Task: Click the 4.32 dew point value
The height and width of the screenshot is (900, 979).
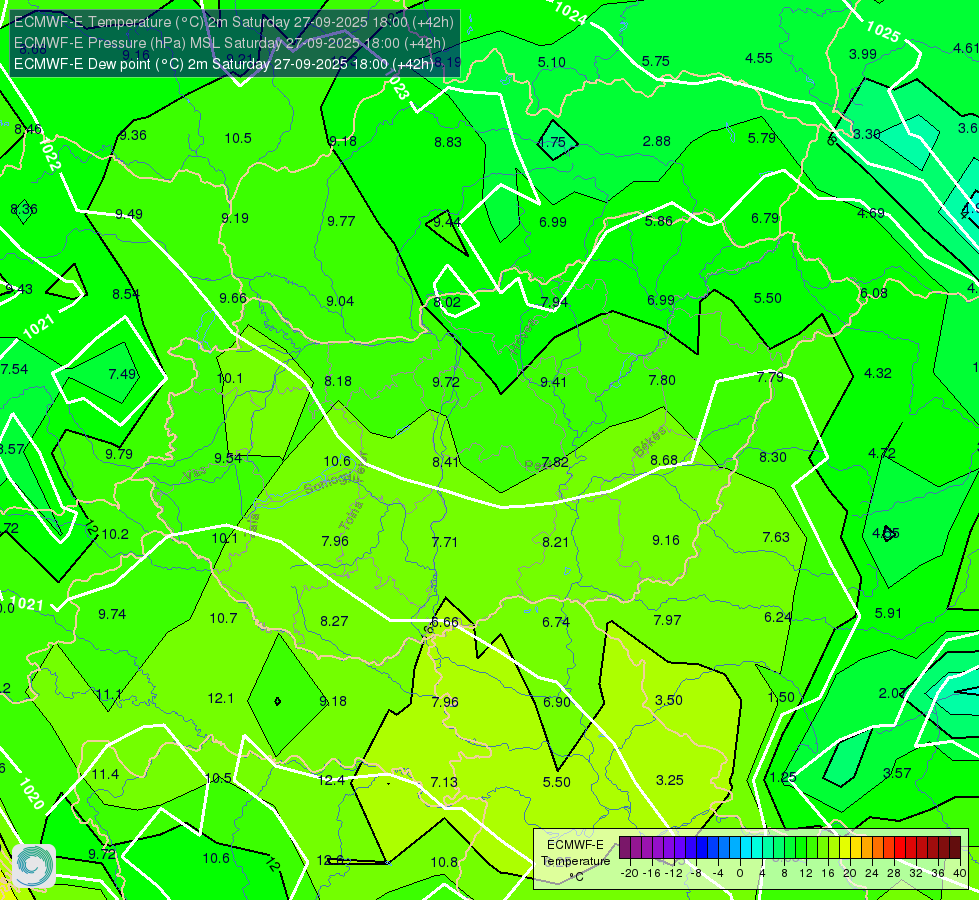Action: 878,373
